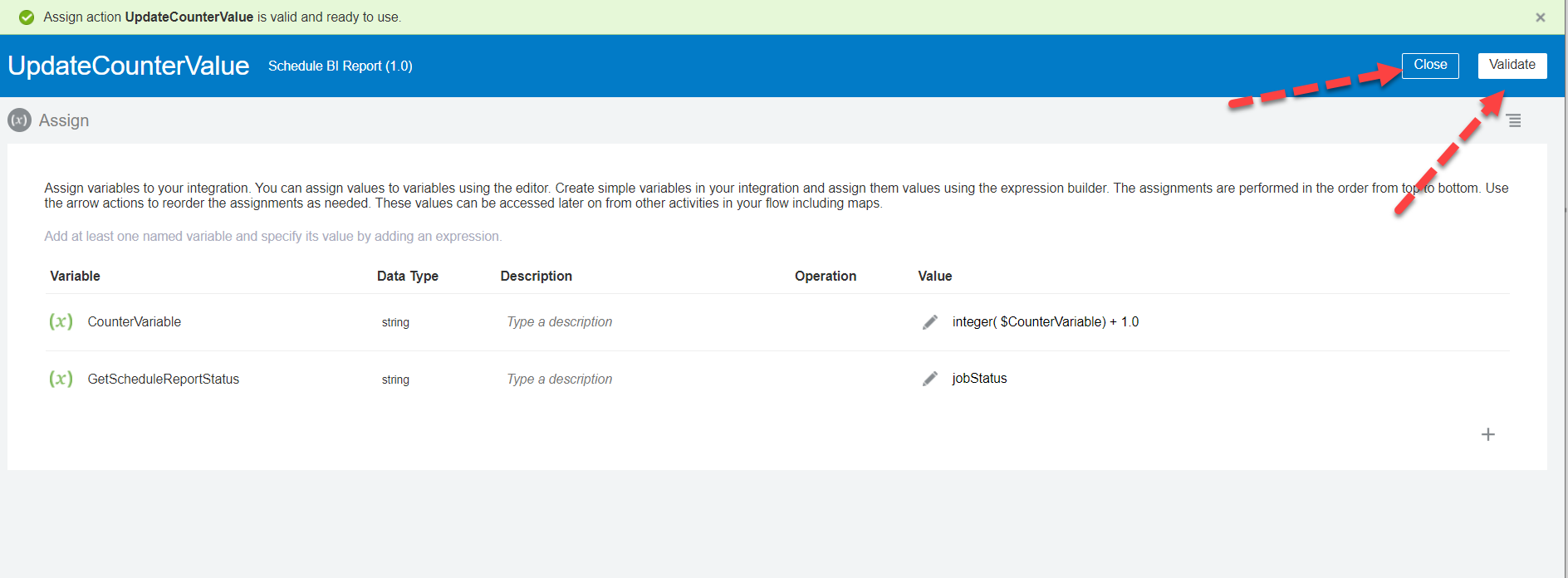Dismiss the green validation success banner
Viewport: 1568px width, 578px height.
point(1540,17)
